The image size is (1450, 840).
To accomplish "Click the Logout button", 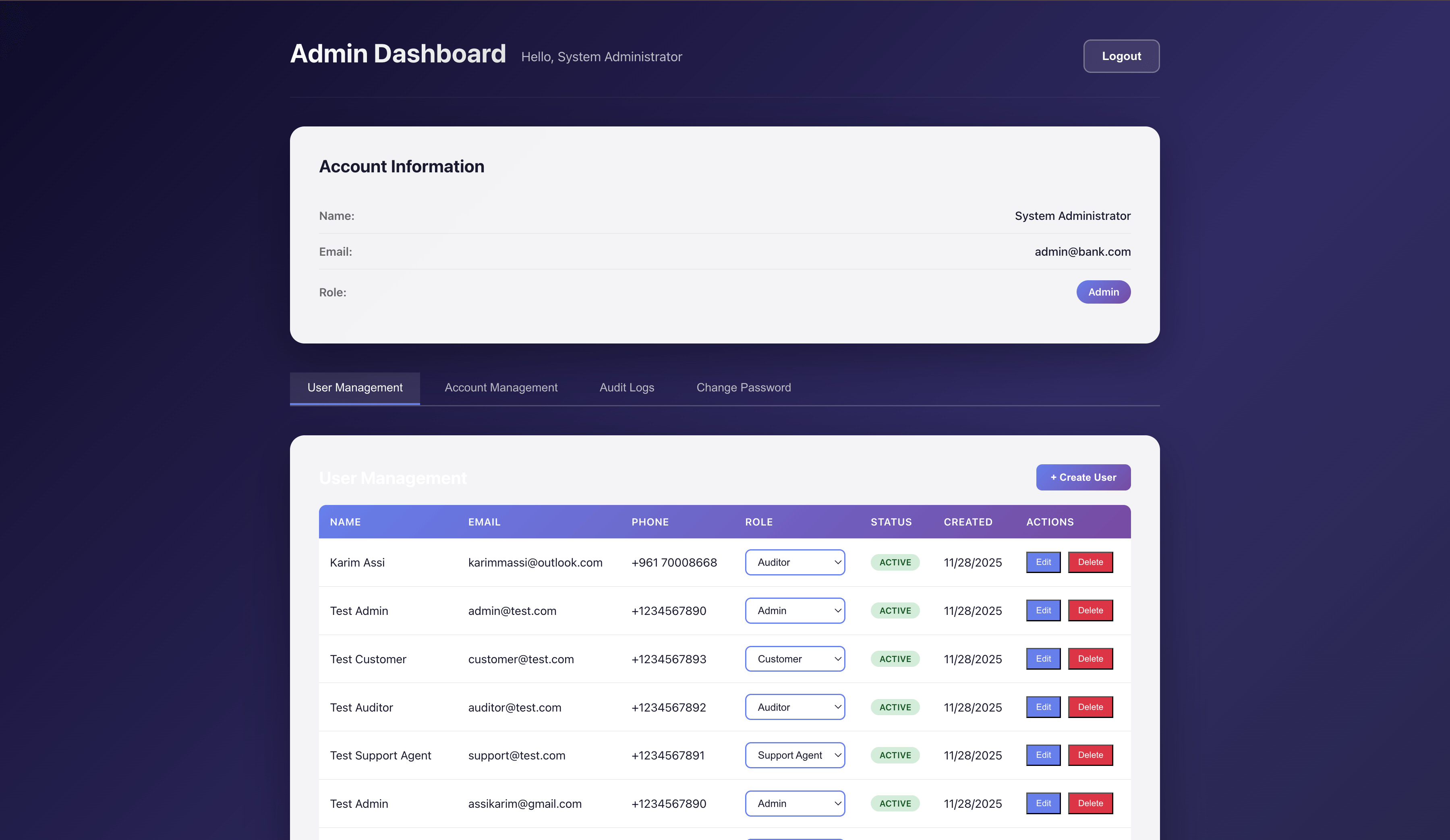I will click(x=1121, y=56).
